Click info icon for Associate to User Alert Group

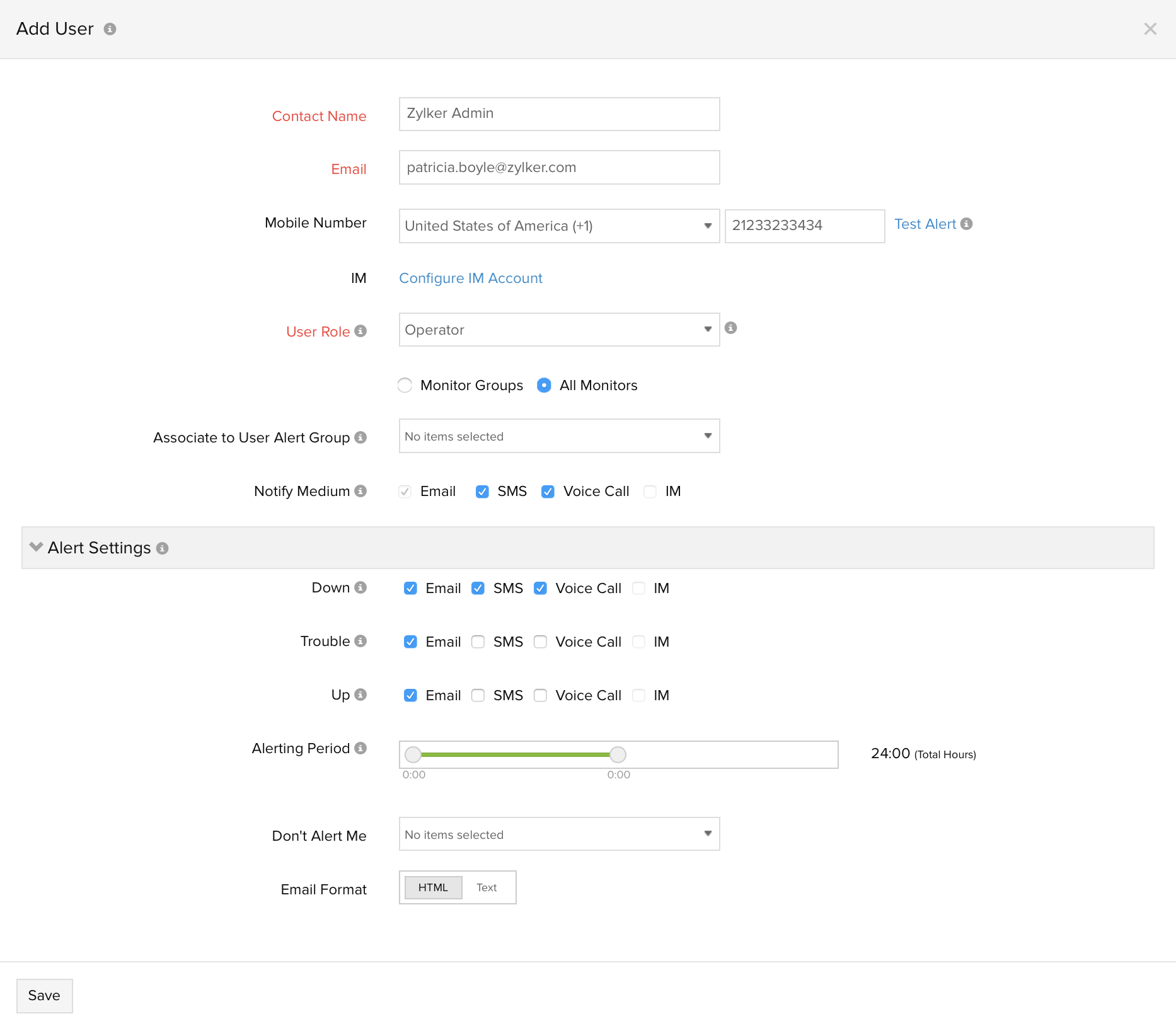[x=360, y=437]
